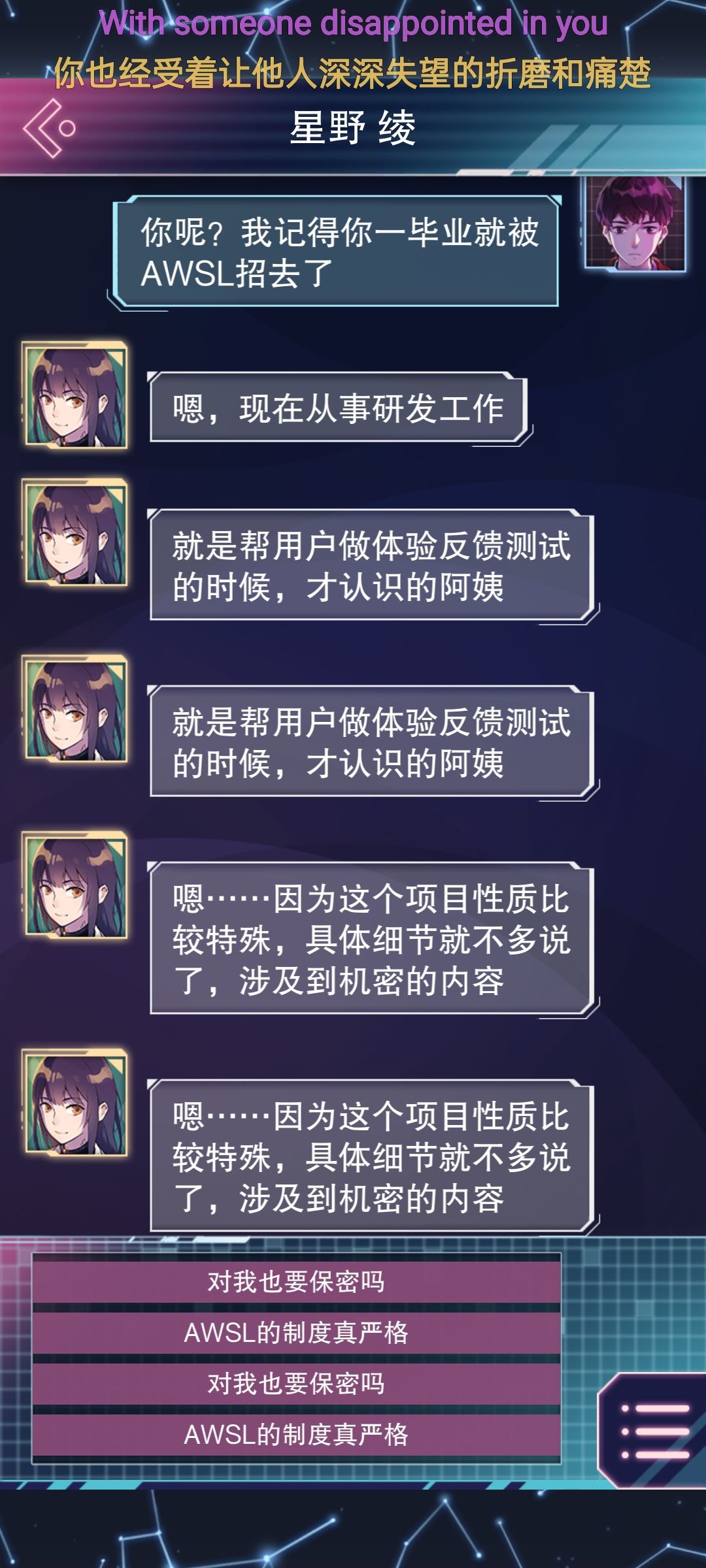Tap the 你呢？我记得你一毕业 message bubble
Screen dimensions: 706x1568
click(337, 252)
